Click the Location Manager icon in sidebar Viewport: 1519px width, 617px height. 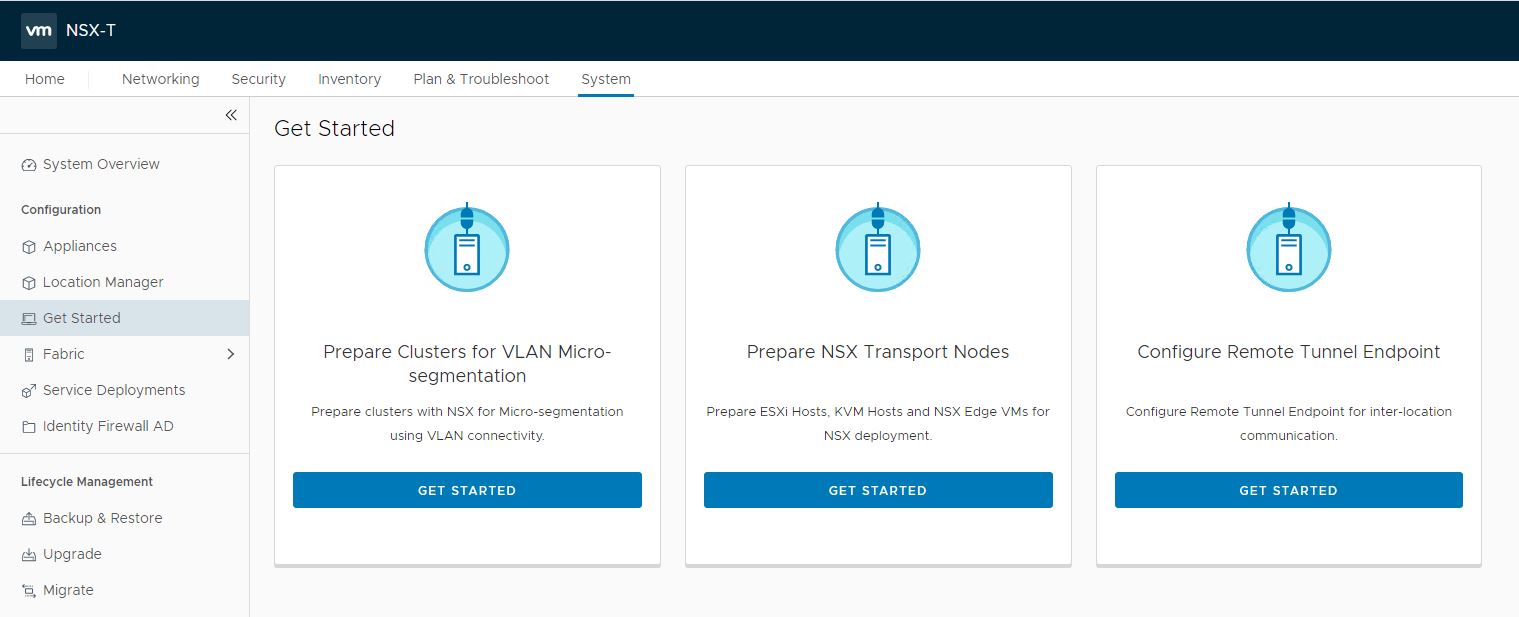[29, 283]
